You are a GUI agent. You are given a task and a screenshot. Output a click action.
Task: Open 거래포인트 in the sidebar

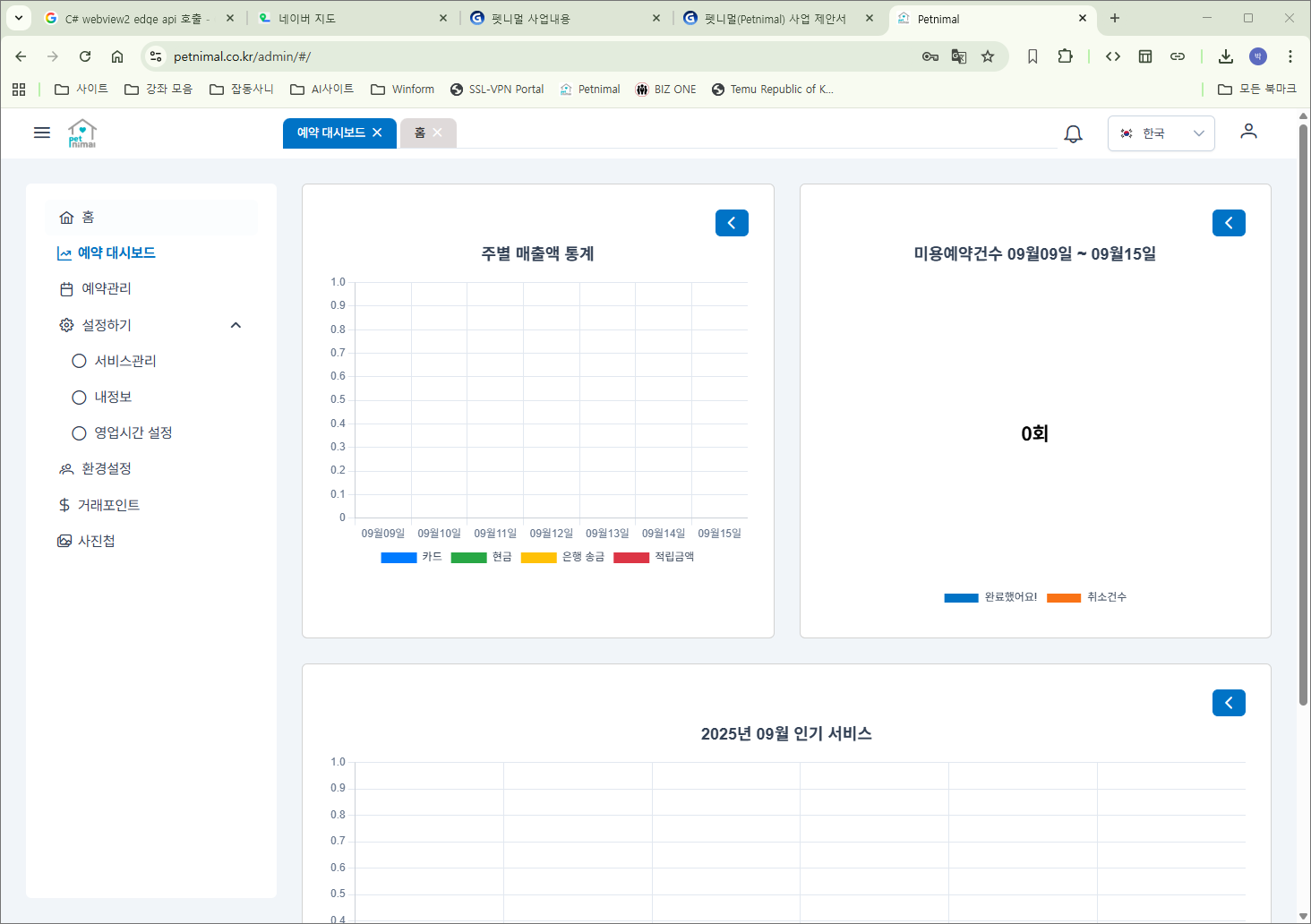(108, 505)
